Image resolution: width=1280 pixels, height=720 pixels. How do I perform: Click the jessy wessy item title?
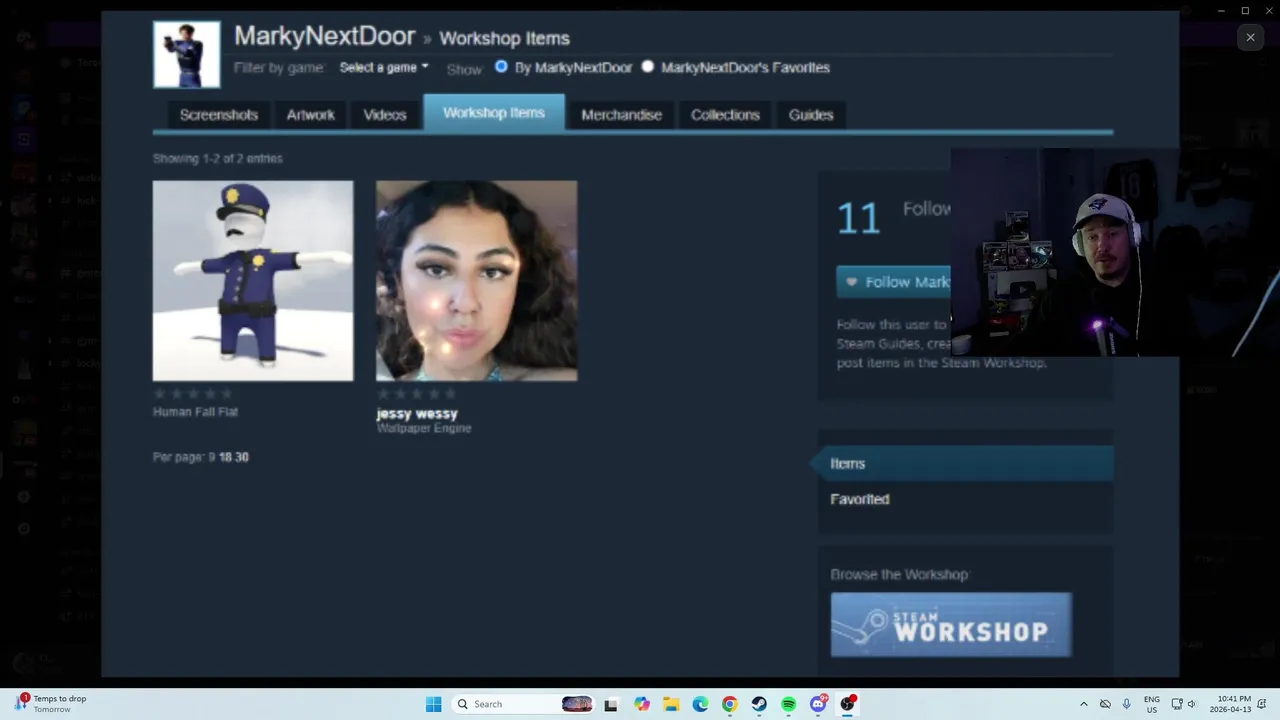click(417, 413)
